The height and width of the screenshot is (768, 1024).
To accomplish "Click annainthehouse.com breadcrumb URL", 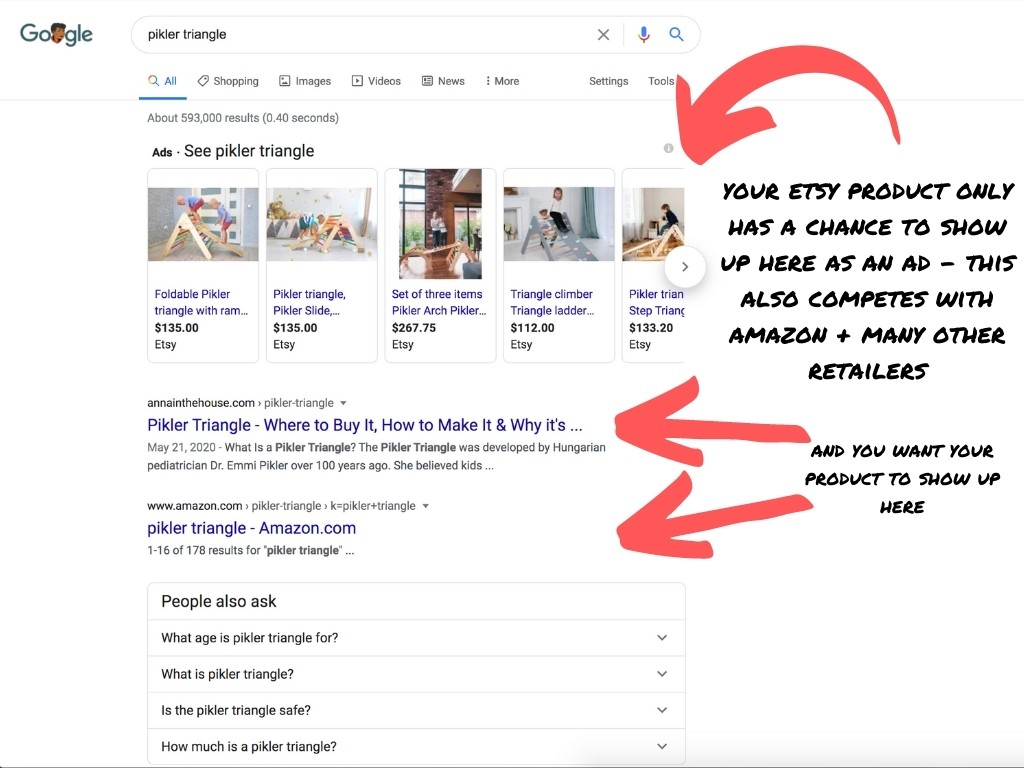I will [240, 403].
